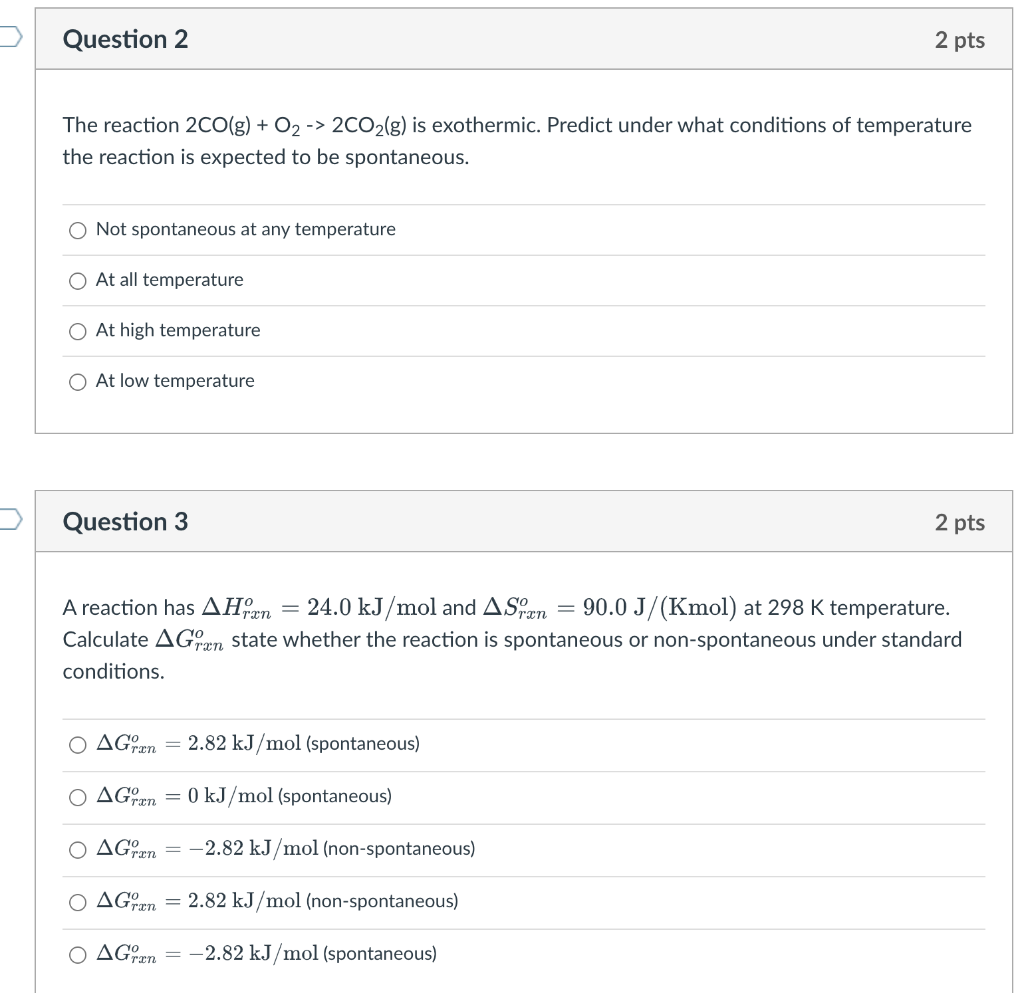Viewport: 1024px width, 993px height.
Task: Choose answer '0 kJ/mol (spontaneous)'
Action: [x=77, y=797]
